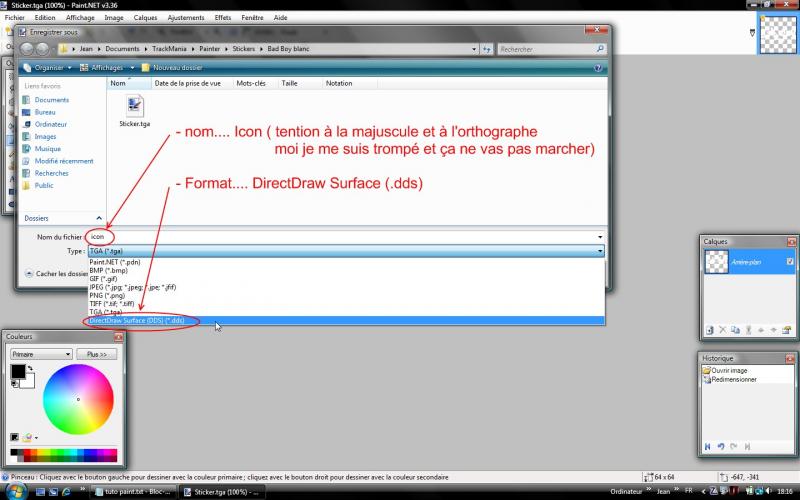The image size is (800, 500).
Task: Click the refresh icon beside address bar
Action: pyautogui.click(x=487, y=49)
